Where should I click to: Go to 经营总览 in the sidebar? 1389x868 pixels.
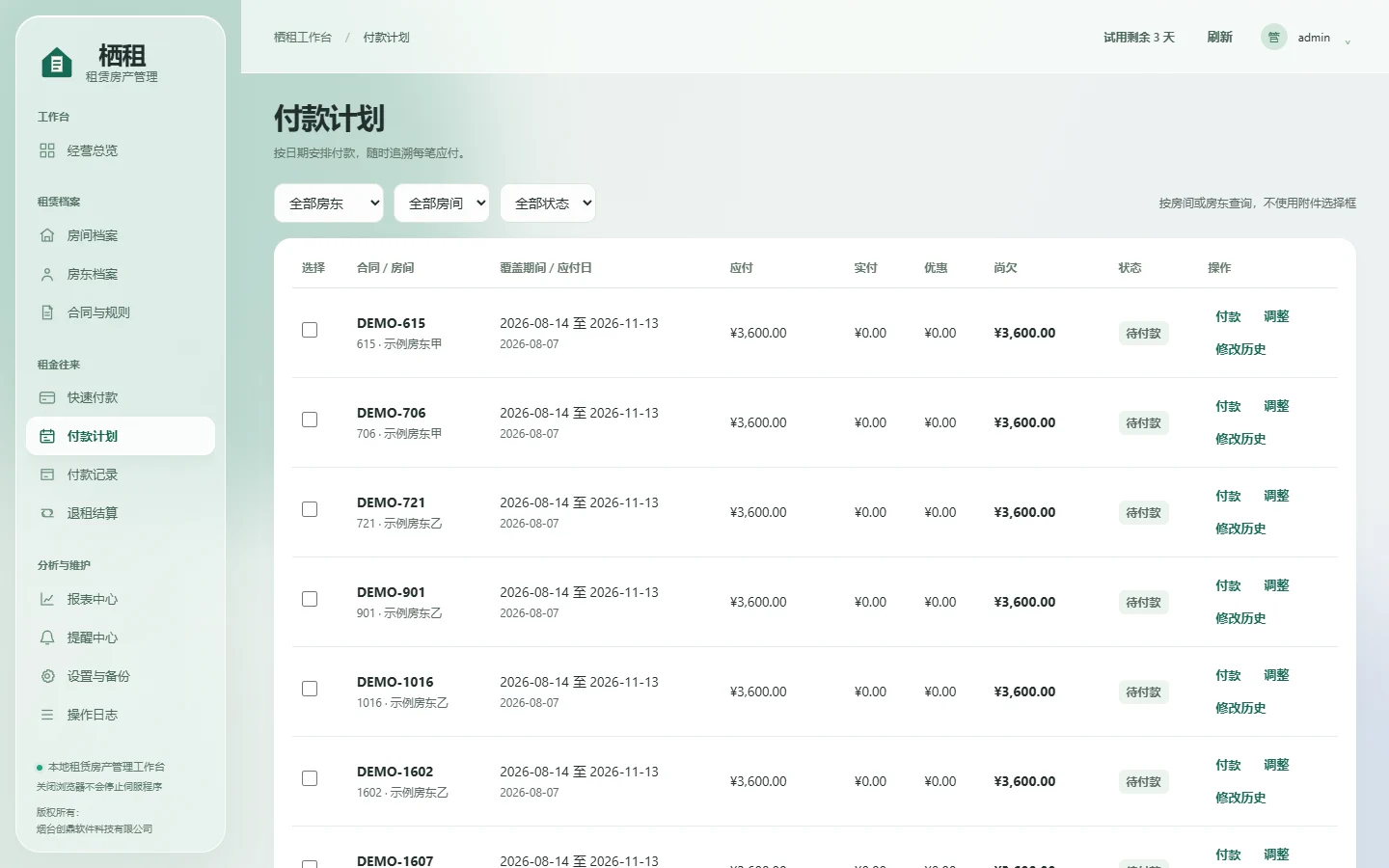121,150
